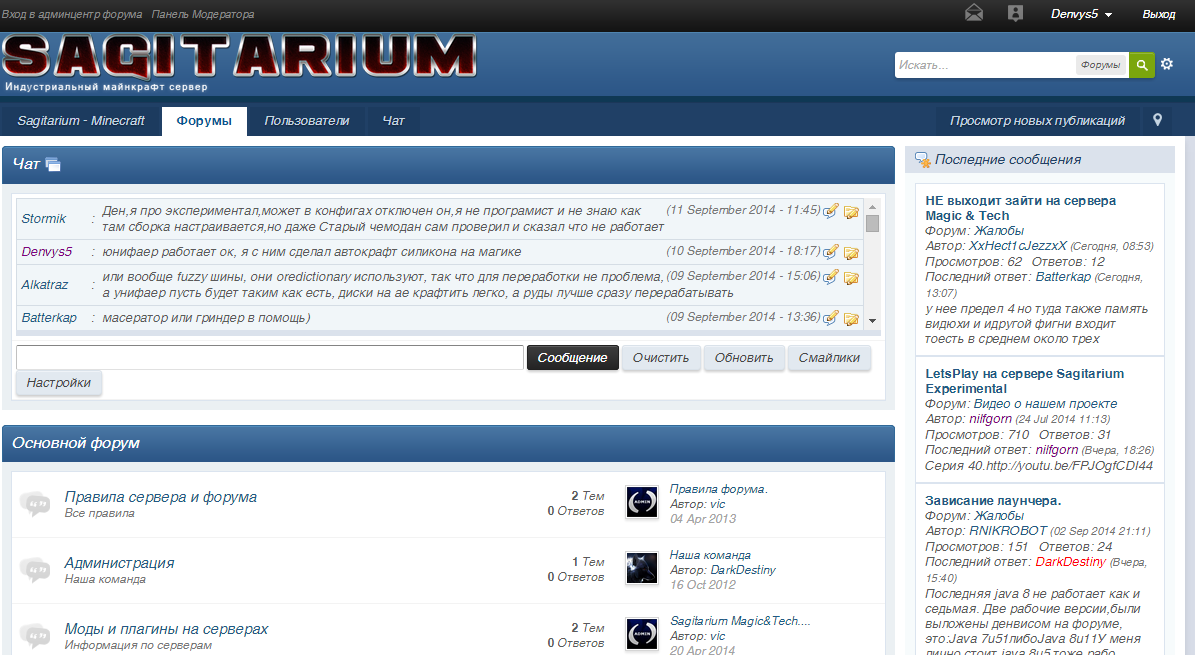Pop out chat window icon beside Чат

click(x=53, y=164)
